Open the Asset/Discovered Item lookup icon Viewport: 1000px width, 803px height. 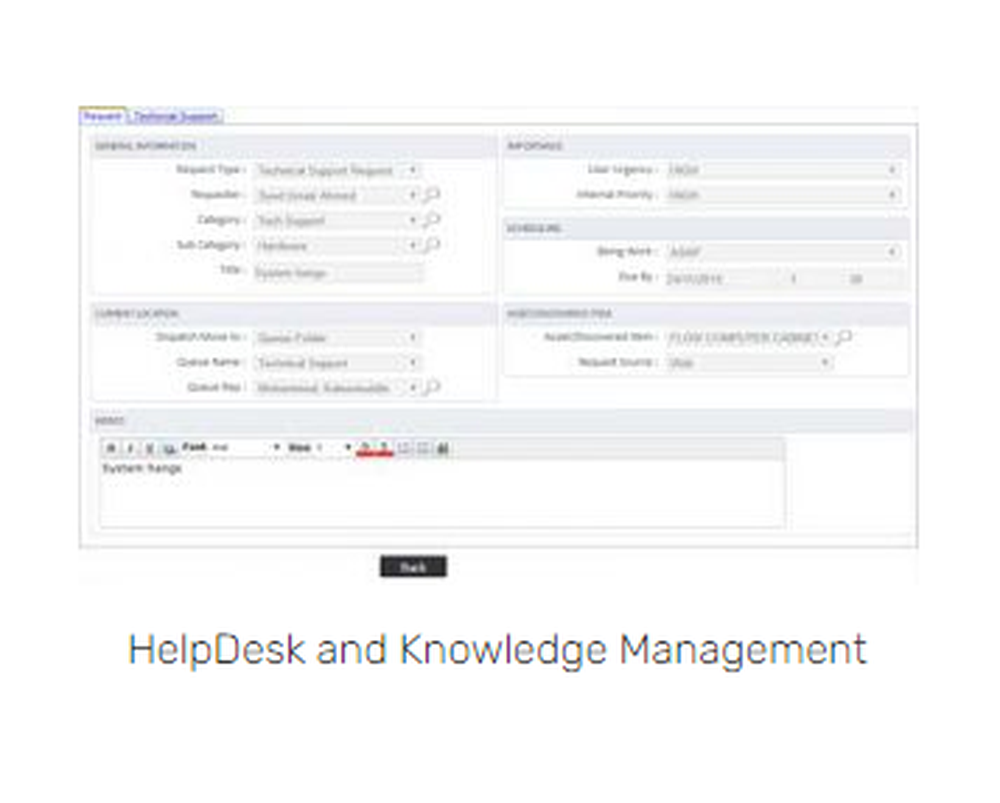click(x=843, y=338)
